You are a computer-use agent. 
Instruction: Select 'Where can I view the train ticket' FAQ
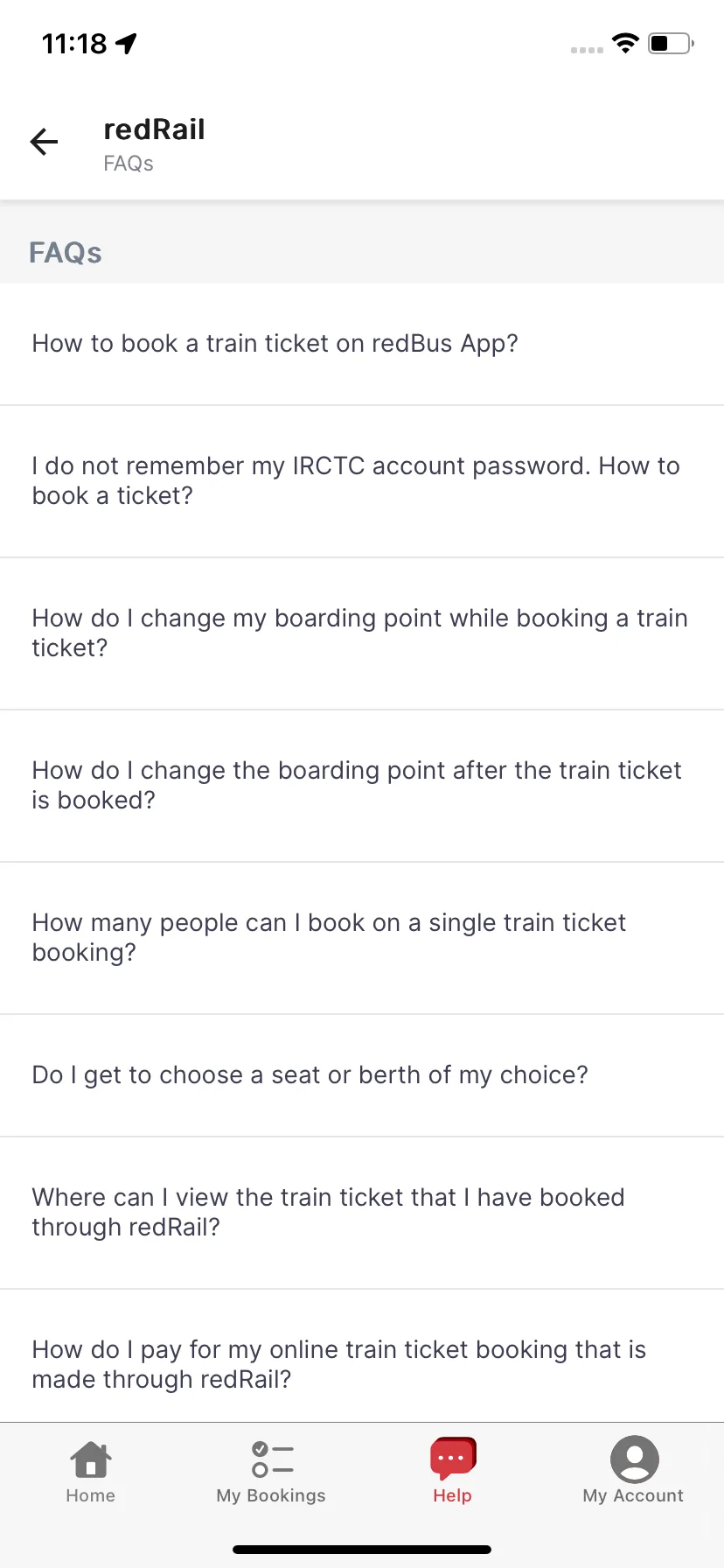click(x=362, y=1213)
